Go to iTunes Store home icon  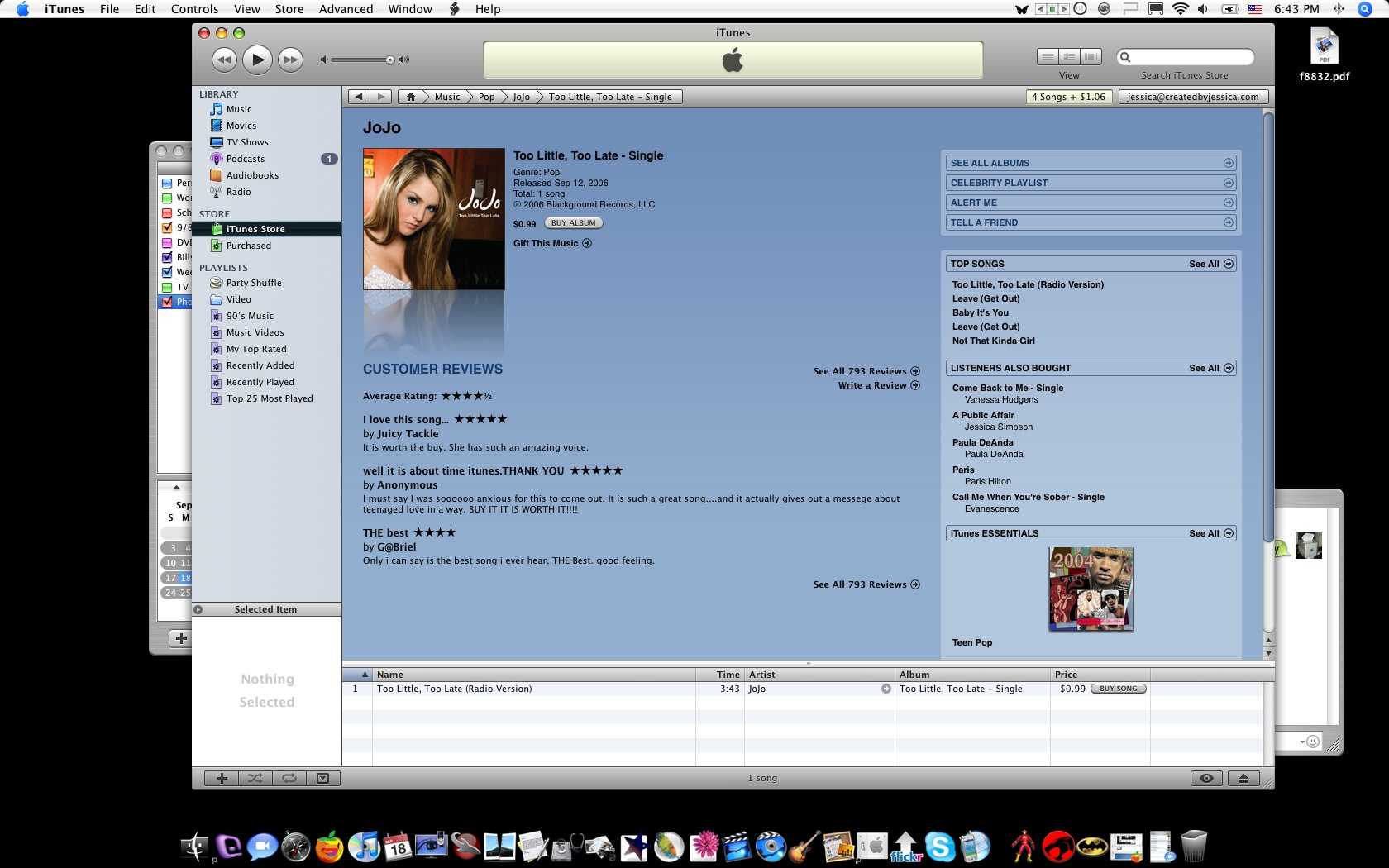coord(410,97)
